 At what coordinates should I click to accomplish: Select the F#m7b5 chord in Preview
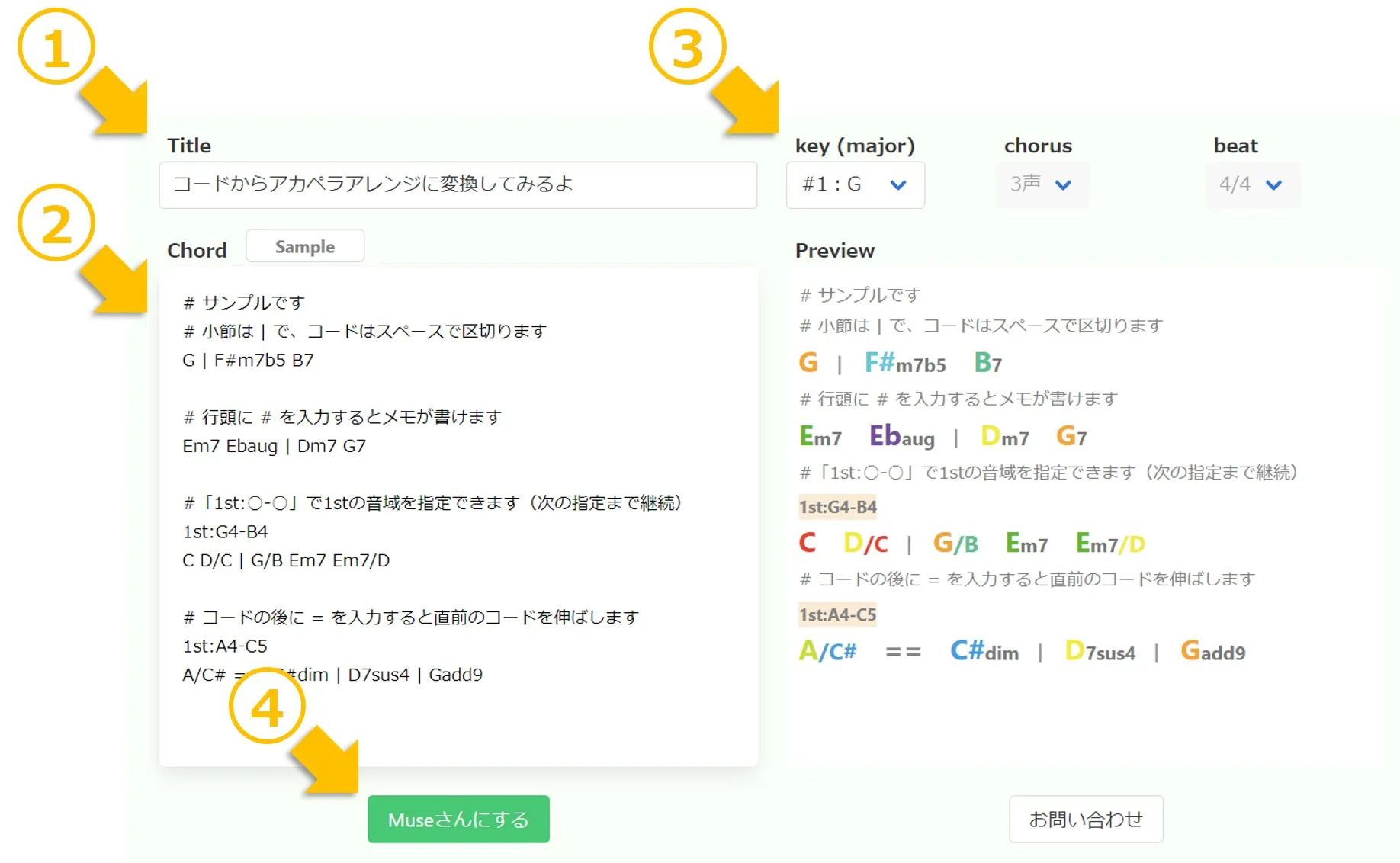coord(905,363)
